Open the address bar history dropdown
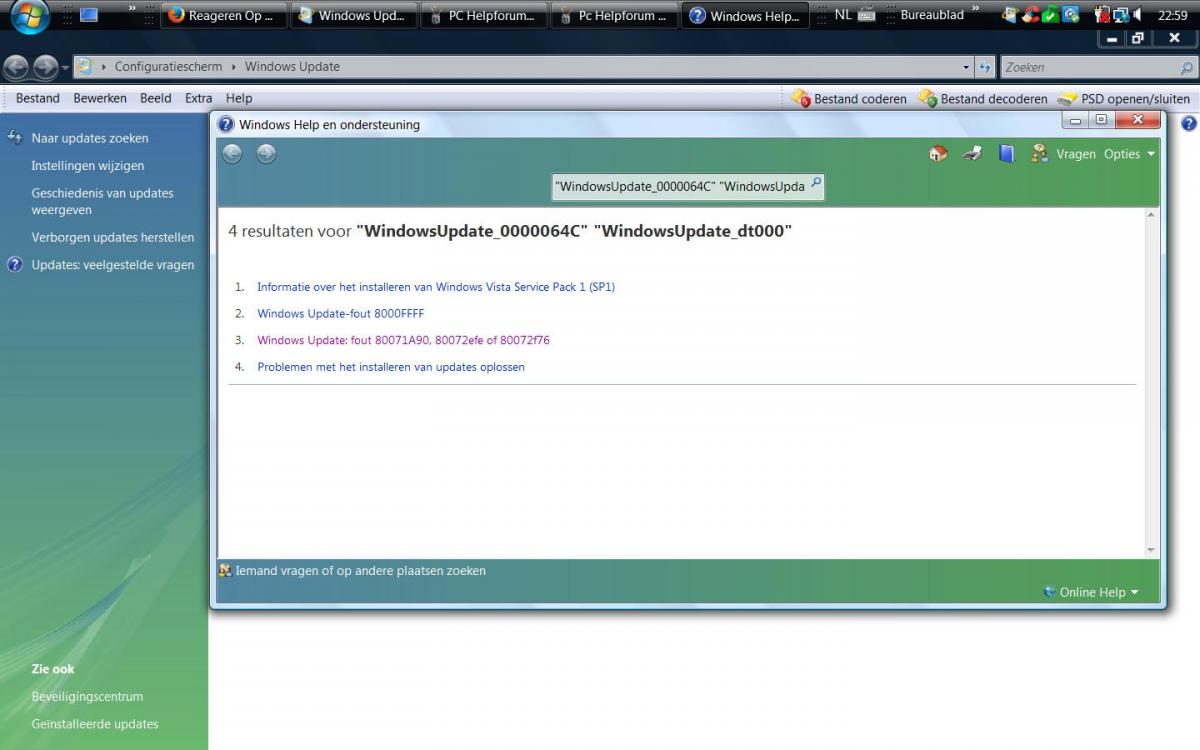This screenshot has width=1200, height=750. [966, 67]
